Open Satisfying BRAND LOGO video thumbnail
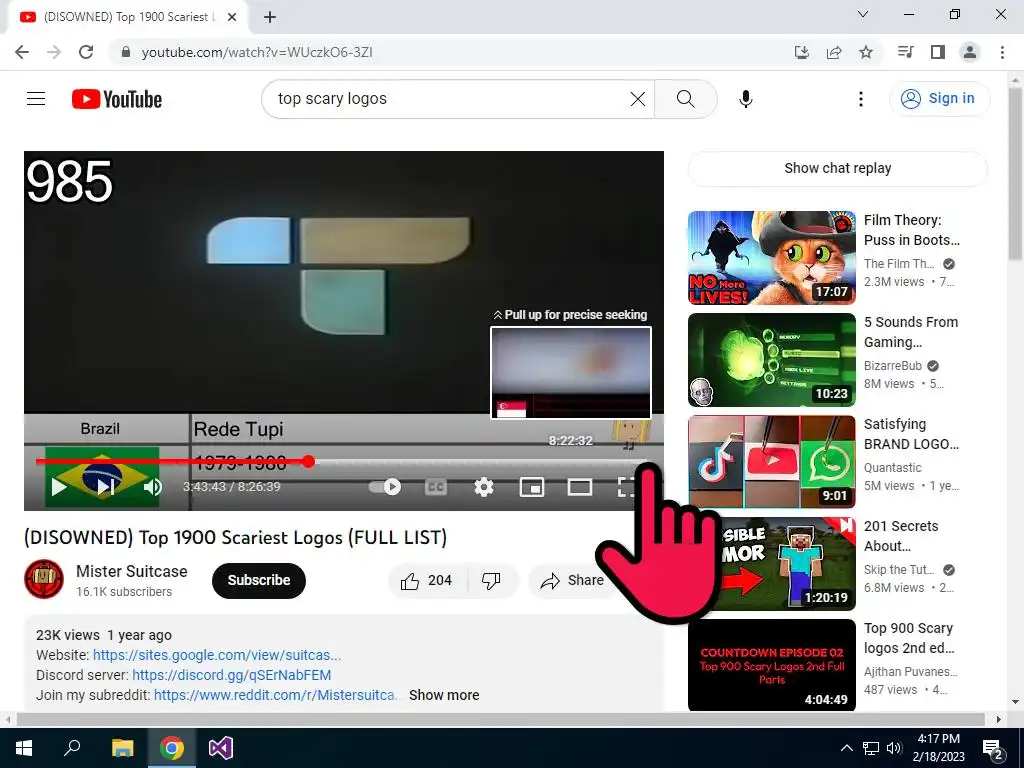The image size is (1024, 768). pyautogui.click(x=771, y=462)
